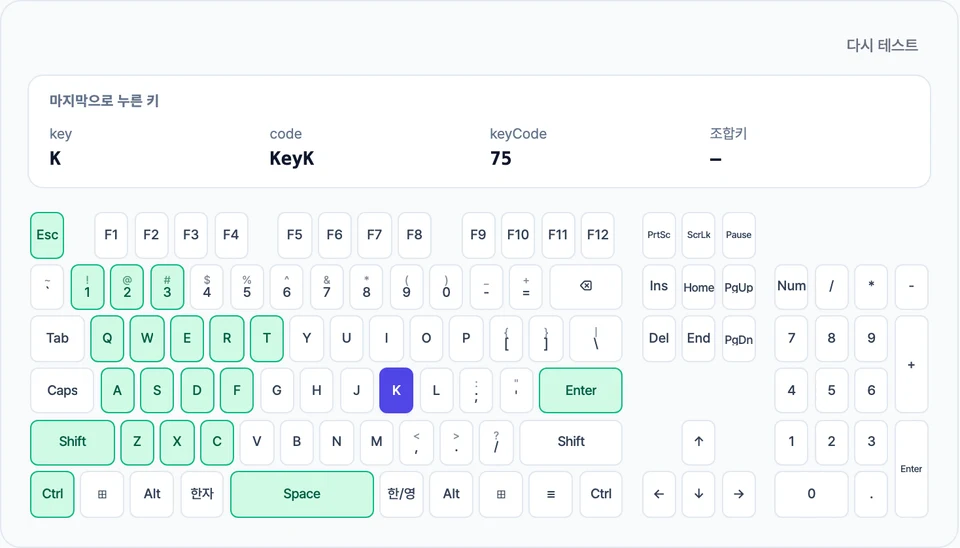This screenshot has height=548, width=960.
Task: Click the Num lock key
Action: 792,287
